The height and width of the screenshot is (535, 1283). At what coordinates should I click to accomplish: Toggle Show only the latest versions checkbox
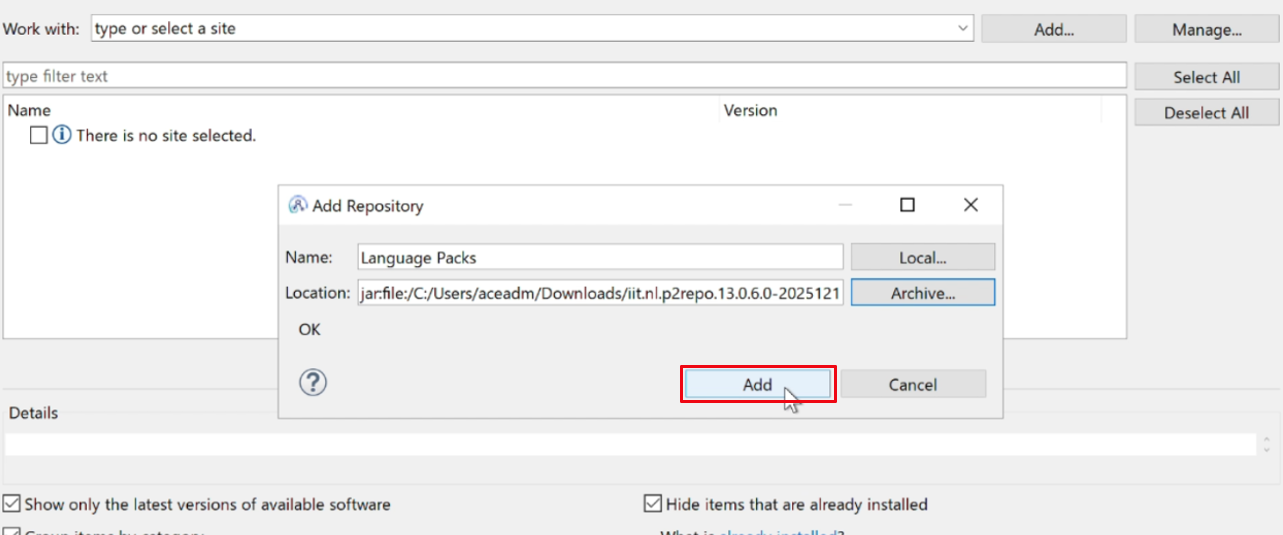(12, 504)
